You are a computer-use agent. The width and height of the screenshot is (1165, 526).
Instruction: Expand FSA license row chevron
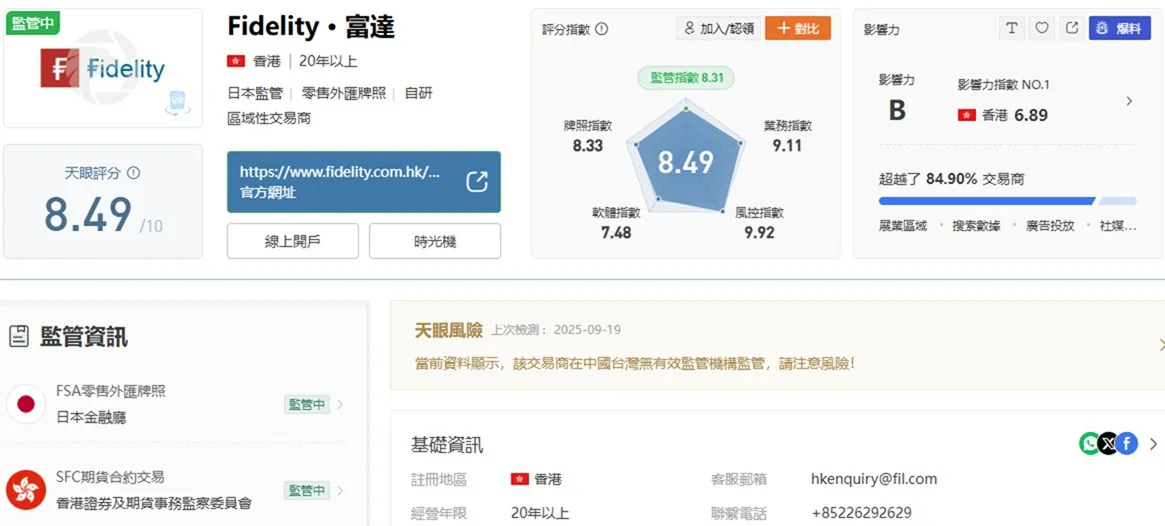tap(340, 405)
